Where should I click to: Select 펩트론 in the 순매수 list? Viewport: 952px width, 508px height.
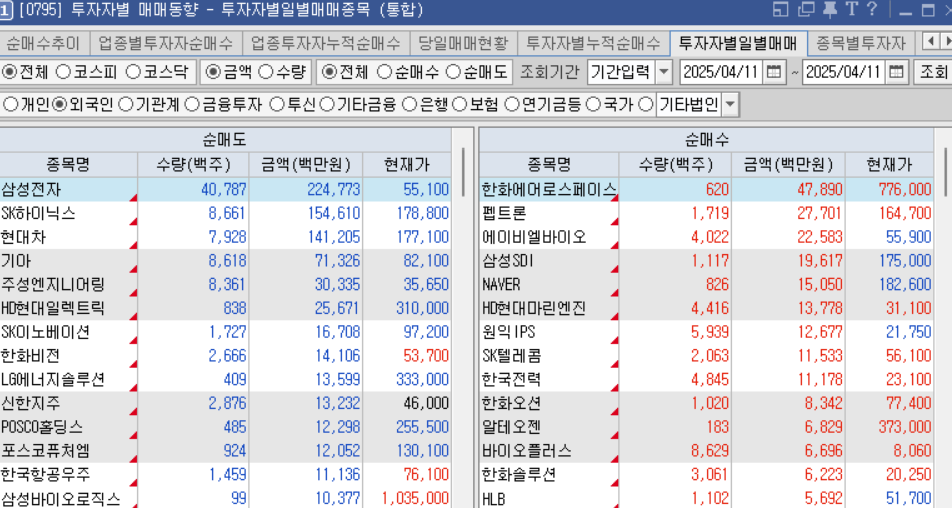(x=706, y=213)
